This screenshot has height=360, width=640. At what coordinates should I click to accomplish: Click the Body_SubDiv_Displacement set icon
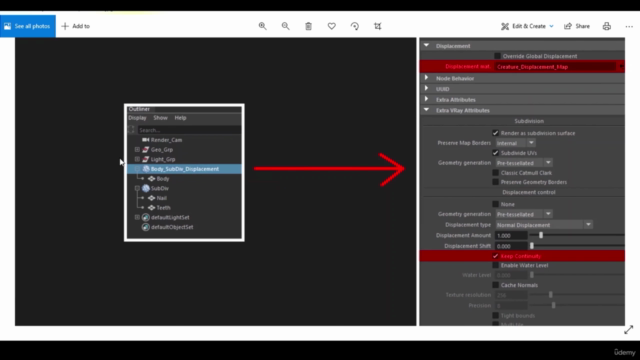coord(146,169)
